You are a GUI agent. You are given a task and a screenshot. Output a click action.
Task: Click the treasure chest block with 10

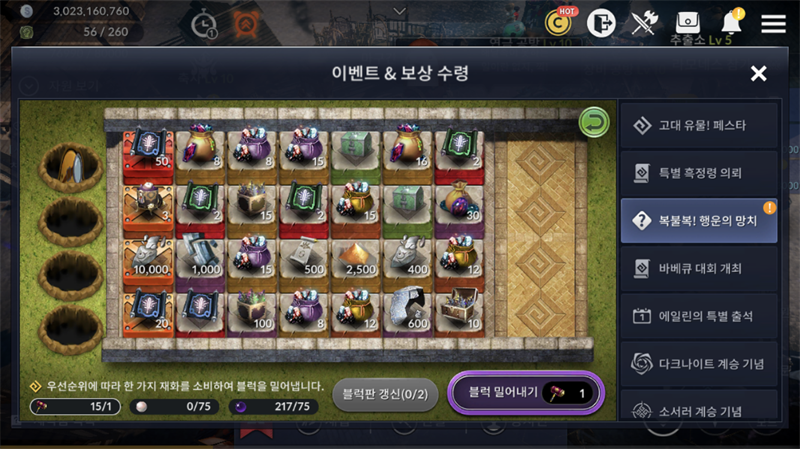click(x=459, y=312)
